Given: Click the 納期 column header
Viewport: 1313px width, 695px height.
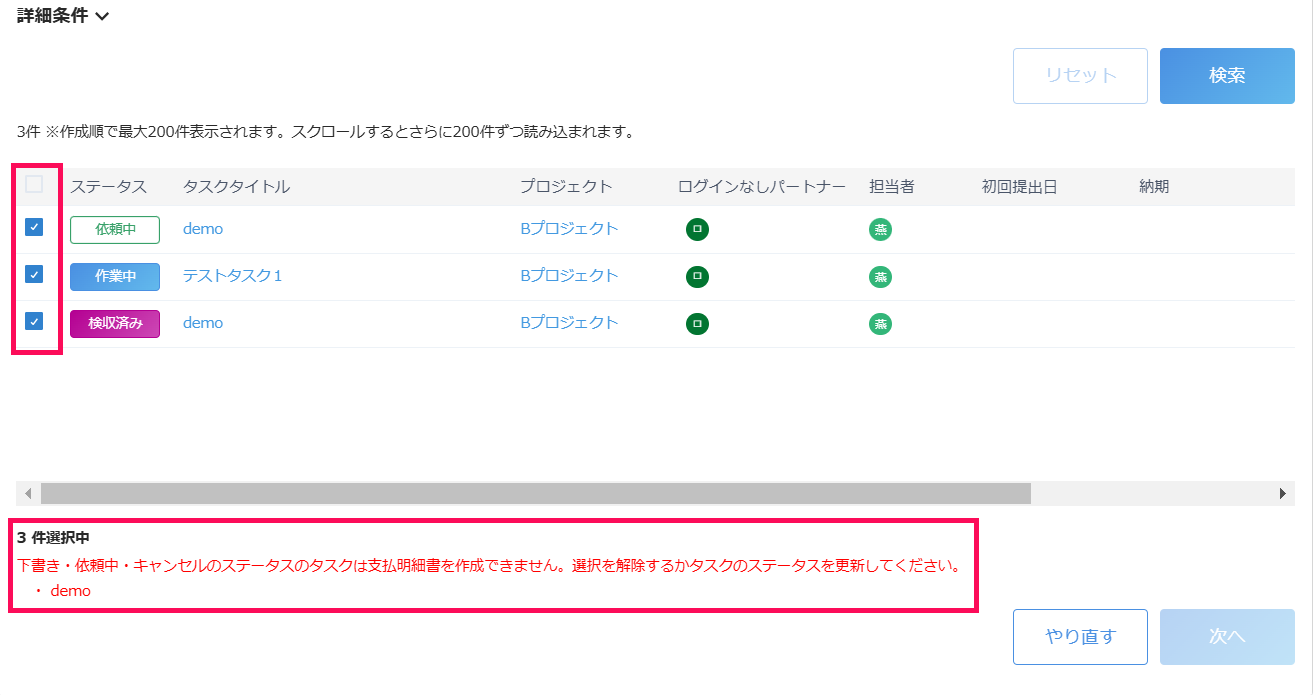Looking at the screenshot, I should [x=1154, y=187].
